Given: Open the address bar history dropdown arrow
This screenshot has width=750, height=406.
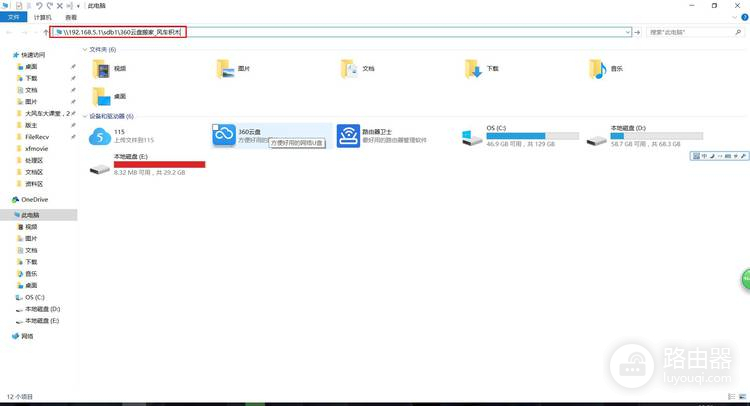Looking at the screenshot, I should pyautogui.click(x=628, y=32).
